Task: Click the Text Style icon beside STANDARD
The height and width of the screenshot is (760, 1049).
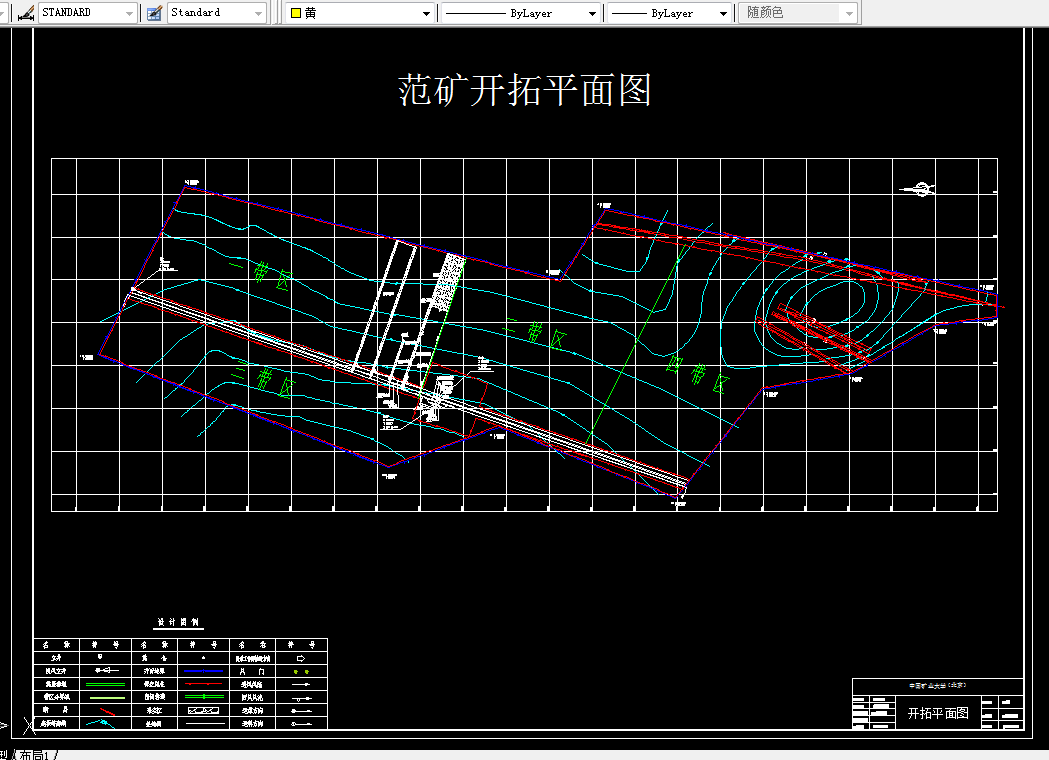Action: (x=25, y=12)
